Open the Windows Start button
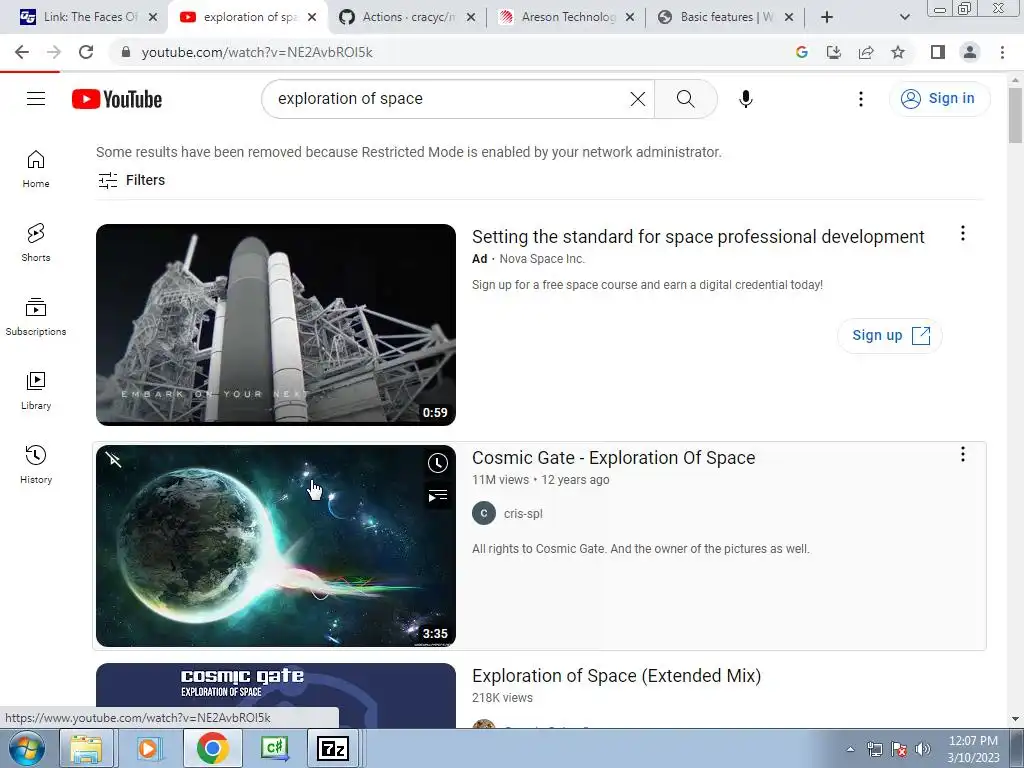Image resolution: width=1024 pixels, height=768 pixels. point(27,748)
